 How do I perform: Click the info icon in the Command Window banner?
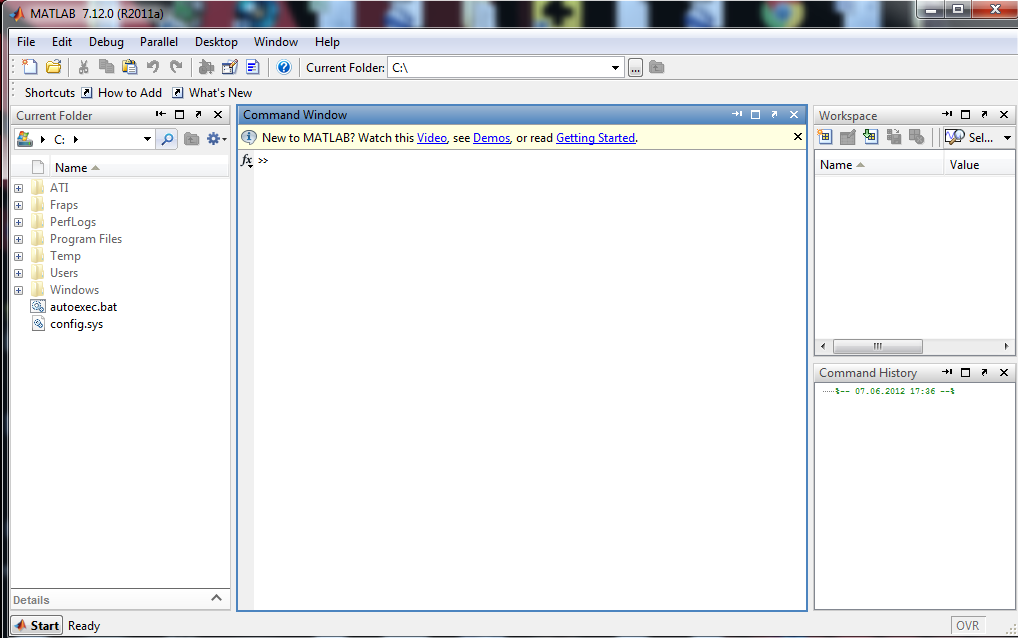249,137
